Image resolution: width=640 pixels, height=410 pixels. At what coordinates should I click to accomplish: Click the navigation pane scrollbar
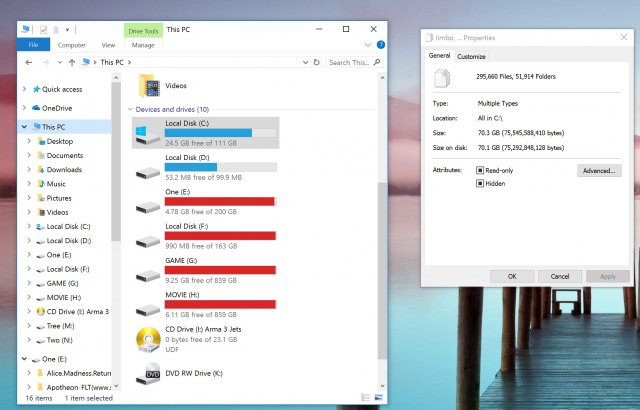point(116,161)
